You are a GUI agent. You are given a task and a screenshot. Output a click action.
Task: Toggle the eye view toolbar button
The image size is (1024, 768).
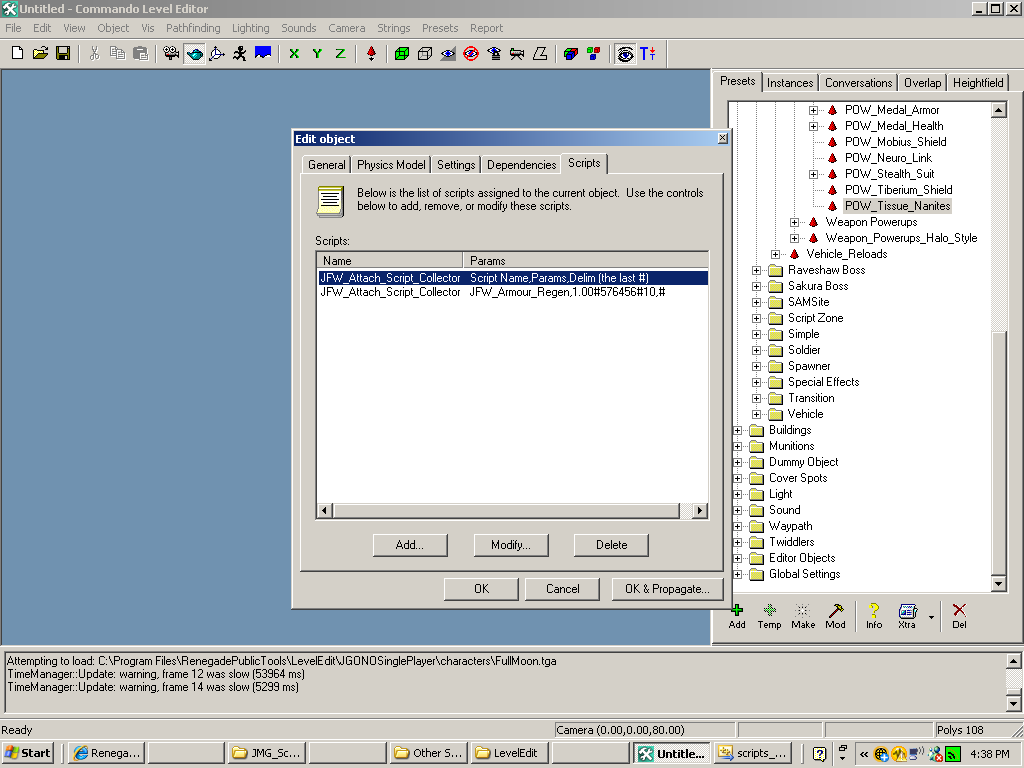pos(625,54)
